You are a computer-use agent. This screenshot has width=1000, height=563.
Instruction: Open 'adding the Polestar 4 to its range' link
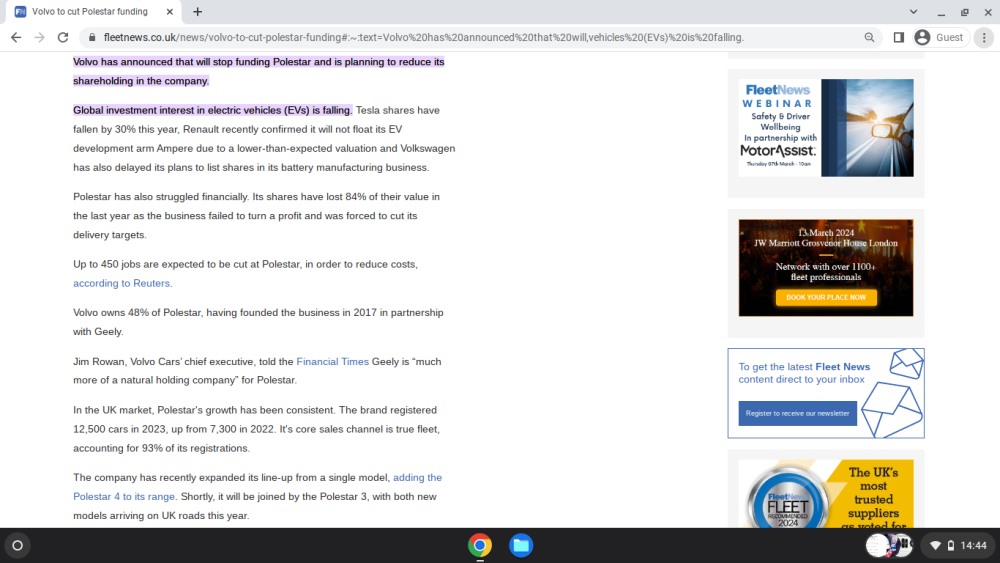[258, 487]
